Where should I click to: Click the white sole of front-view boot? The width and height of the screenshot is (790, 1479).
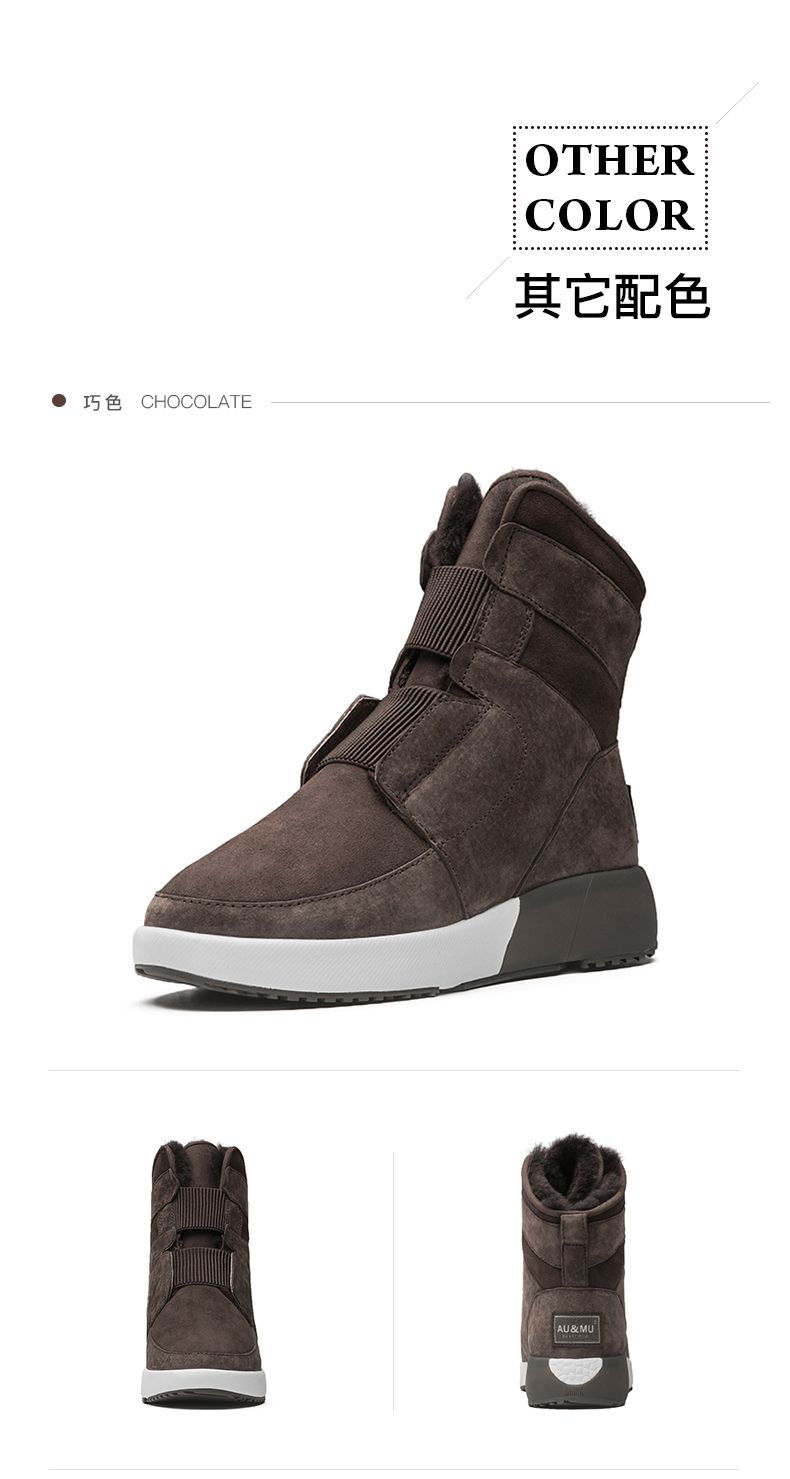click(x=204, y=1384)
